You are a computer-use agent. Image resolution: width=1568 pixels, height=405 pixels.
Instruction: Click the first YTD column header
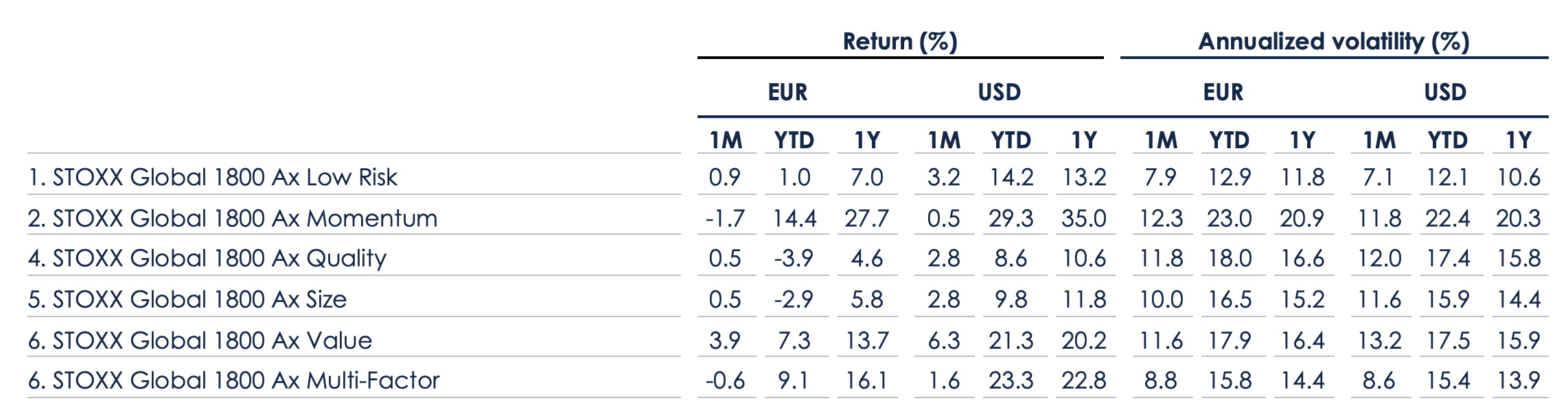click(794, 141)
